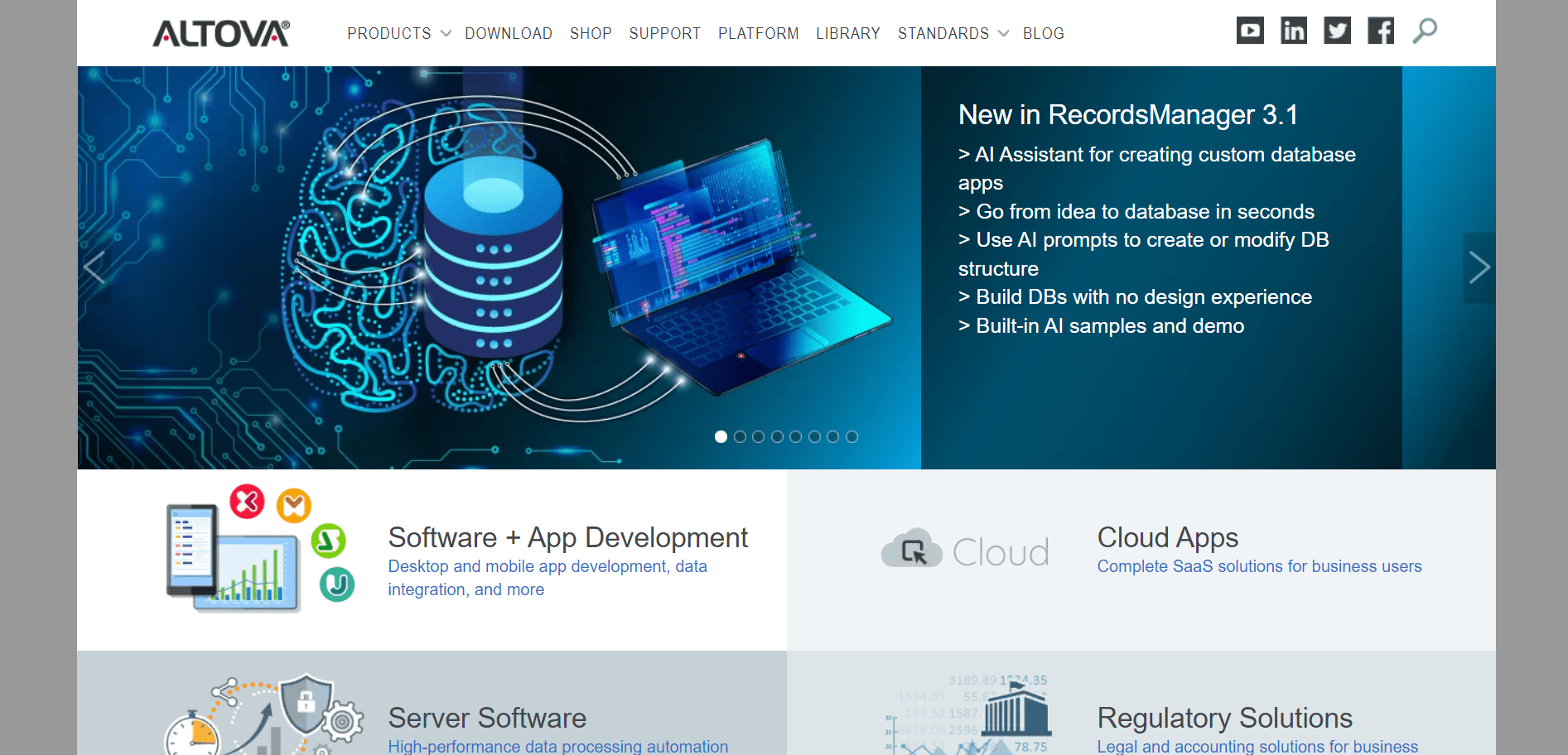Select the seventh carousel slide dot
This screenshot has width=1568, height=755.
(x=833, y=436)
